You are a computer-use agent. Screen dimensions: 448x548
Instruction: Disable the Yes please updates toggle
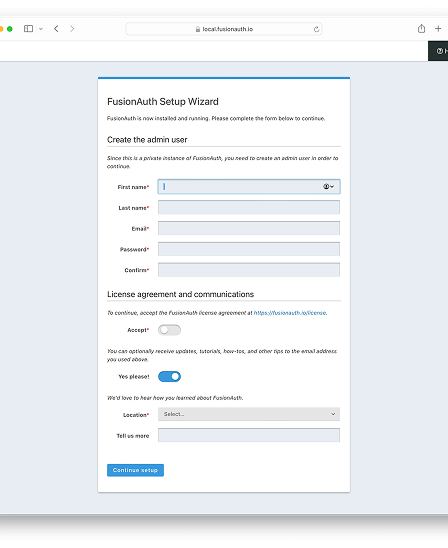(x=169, y=376)
